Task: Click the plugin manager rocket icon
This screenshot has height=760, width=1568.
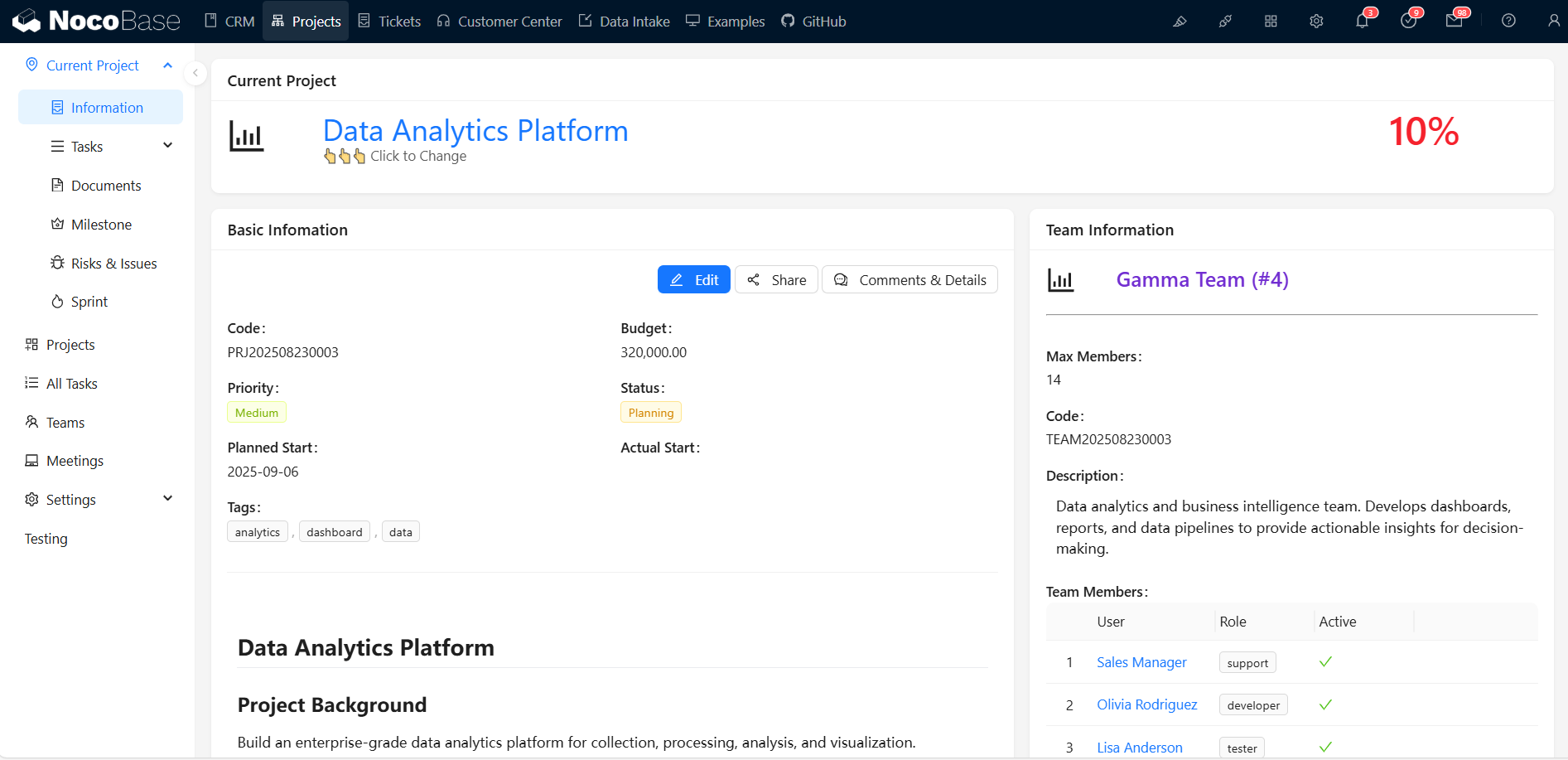Action: pyautogui.click(x=1225, y=22)
